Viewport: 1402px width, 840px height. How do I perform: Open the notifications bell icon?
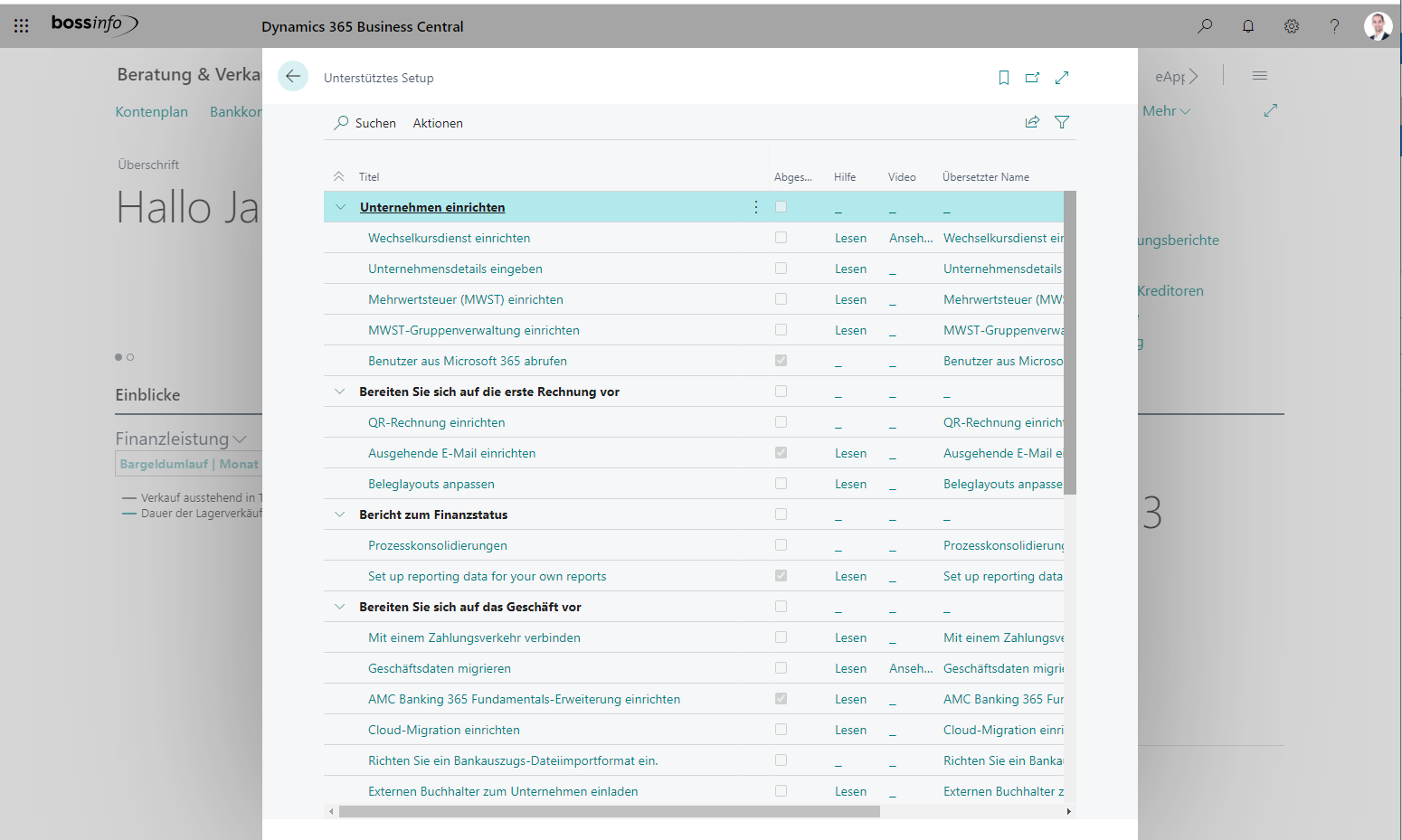pyautogui.click(x=1247, y=26)
